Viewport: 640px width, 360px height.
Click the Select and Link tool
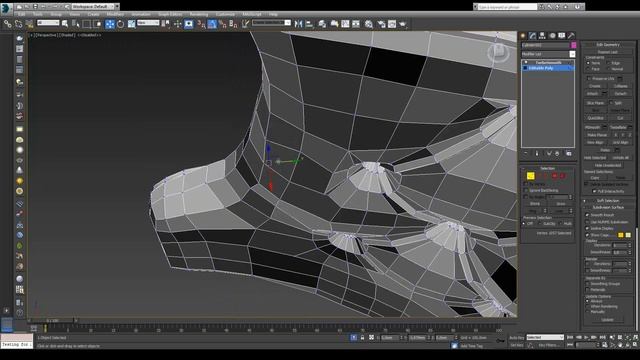(7, 24)
